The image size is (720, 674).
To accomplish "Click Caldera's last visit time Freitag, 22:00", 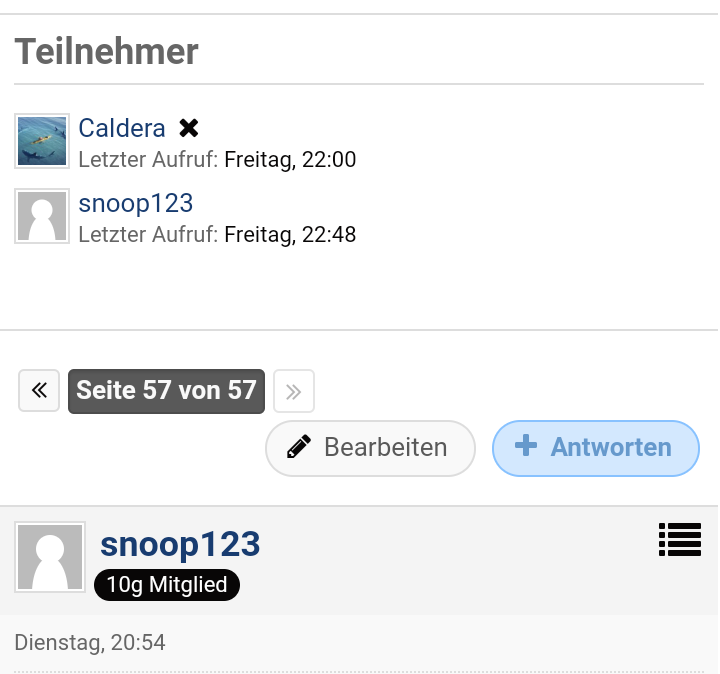I will (290, 160).
